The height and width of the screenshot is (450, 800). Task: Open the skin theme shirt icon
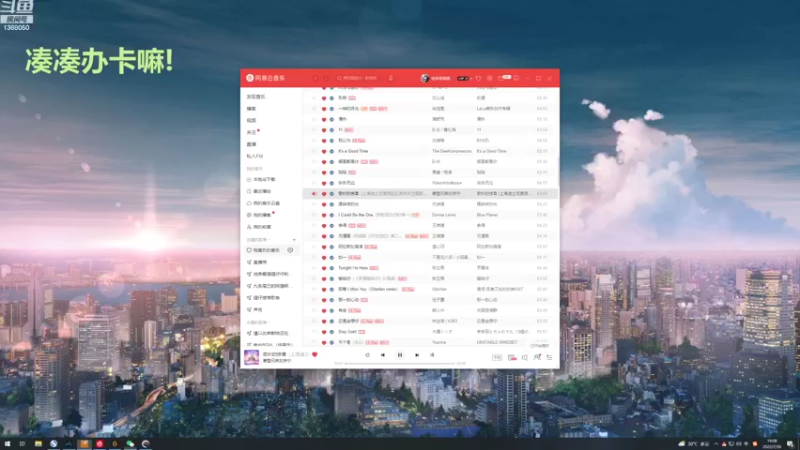pos(479,78)
